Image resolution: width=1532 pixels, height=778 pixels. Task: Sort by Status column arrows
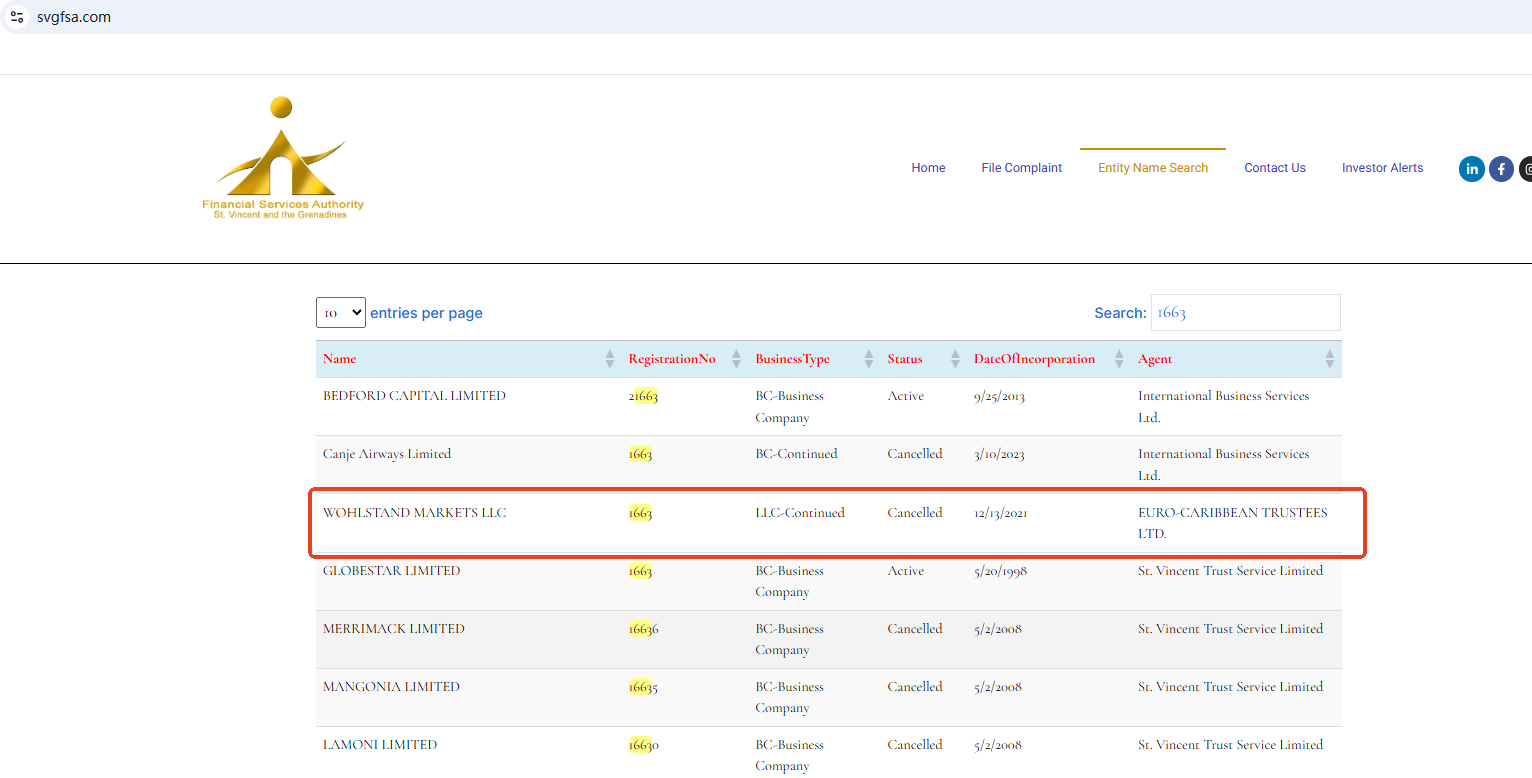point(955,359)
